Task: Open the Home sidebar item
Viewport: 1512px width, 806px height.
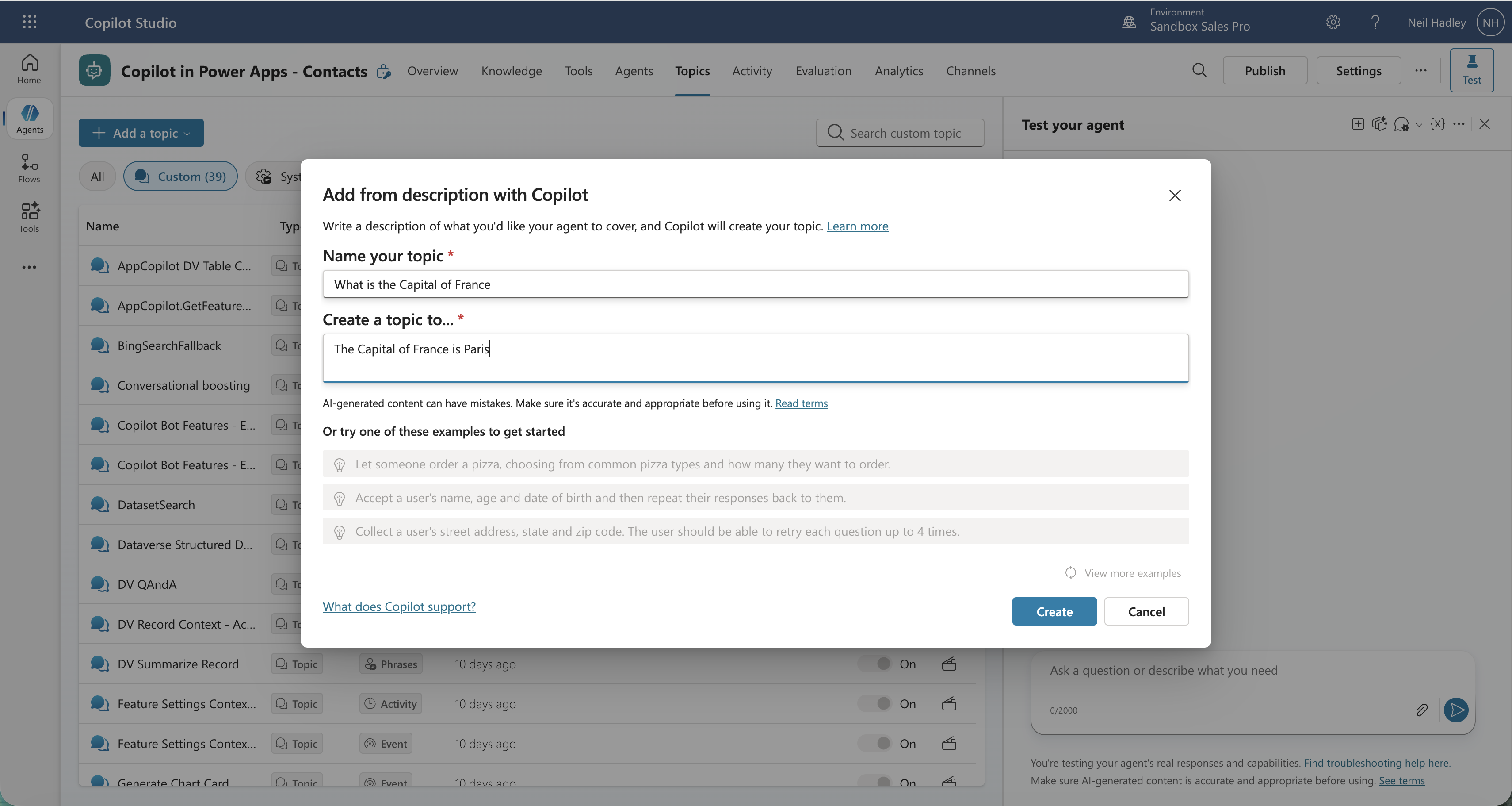Action: pyautogui.click(x=29, y=69)
